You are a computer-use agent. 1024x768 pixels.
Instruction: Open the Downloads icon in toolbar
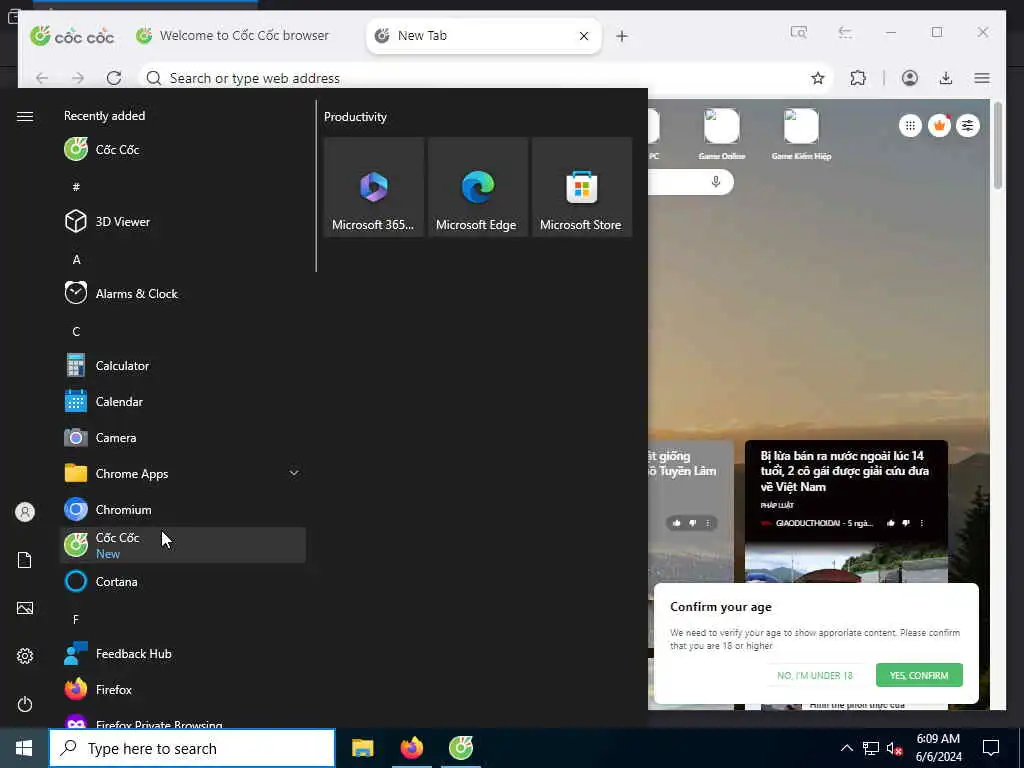point(946,78)
